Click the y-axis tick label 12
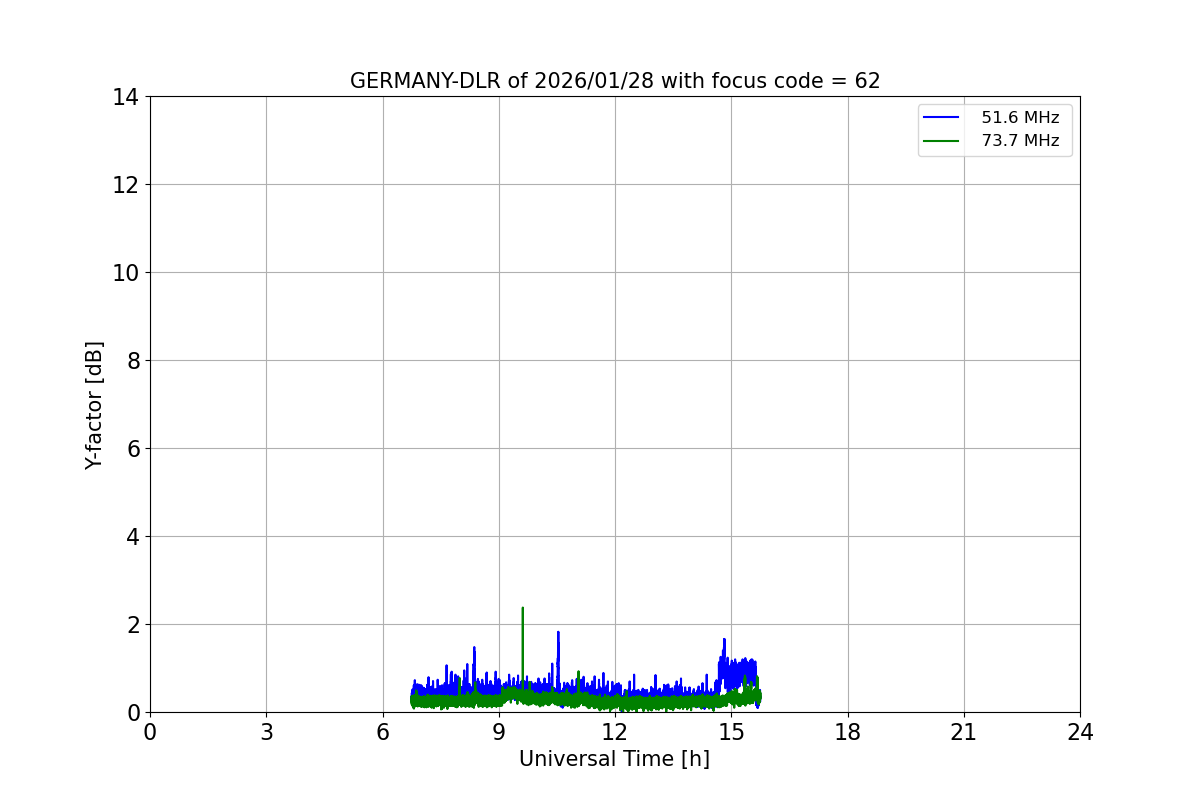 [125, 185]
